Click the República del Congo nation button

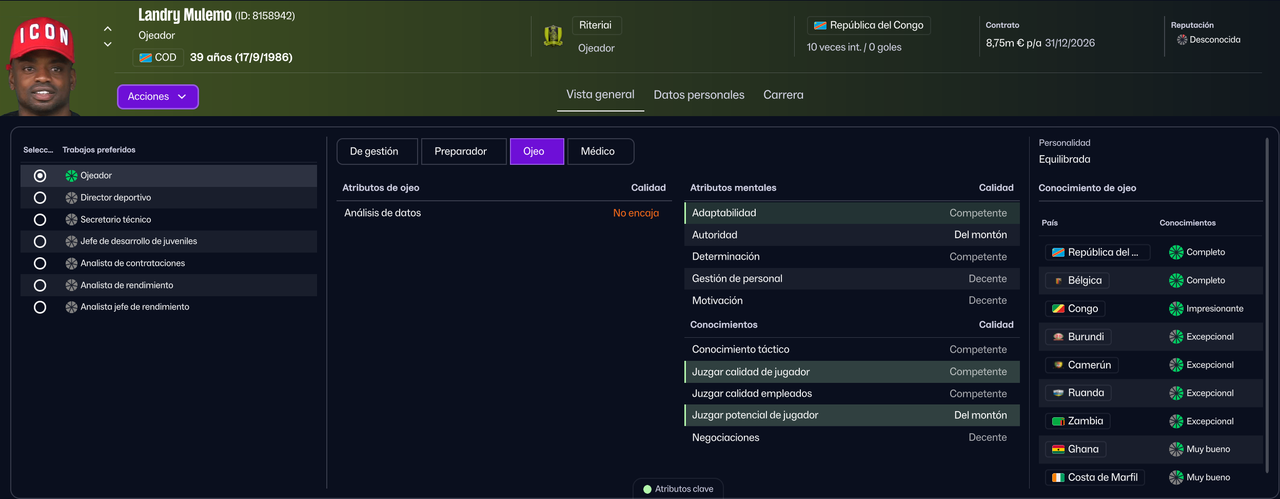[x=869, y=25]
